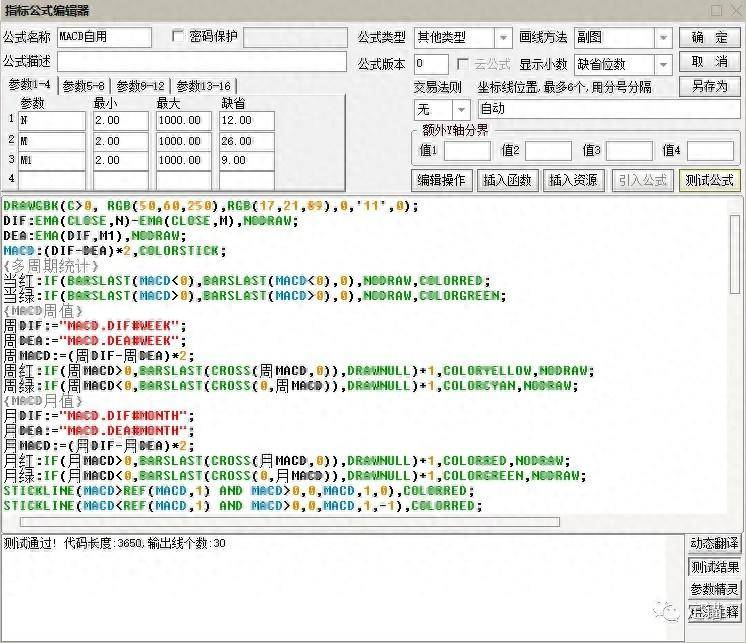Click the 坐标线位置 field showing 自动
Viewport: 746px width, 643px height.
click(x=609, y=109)
